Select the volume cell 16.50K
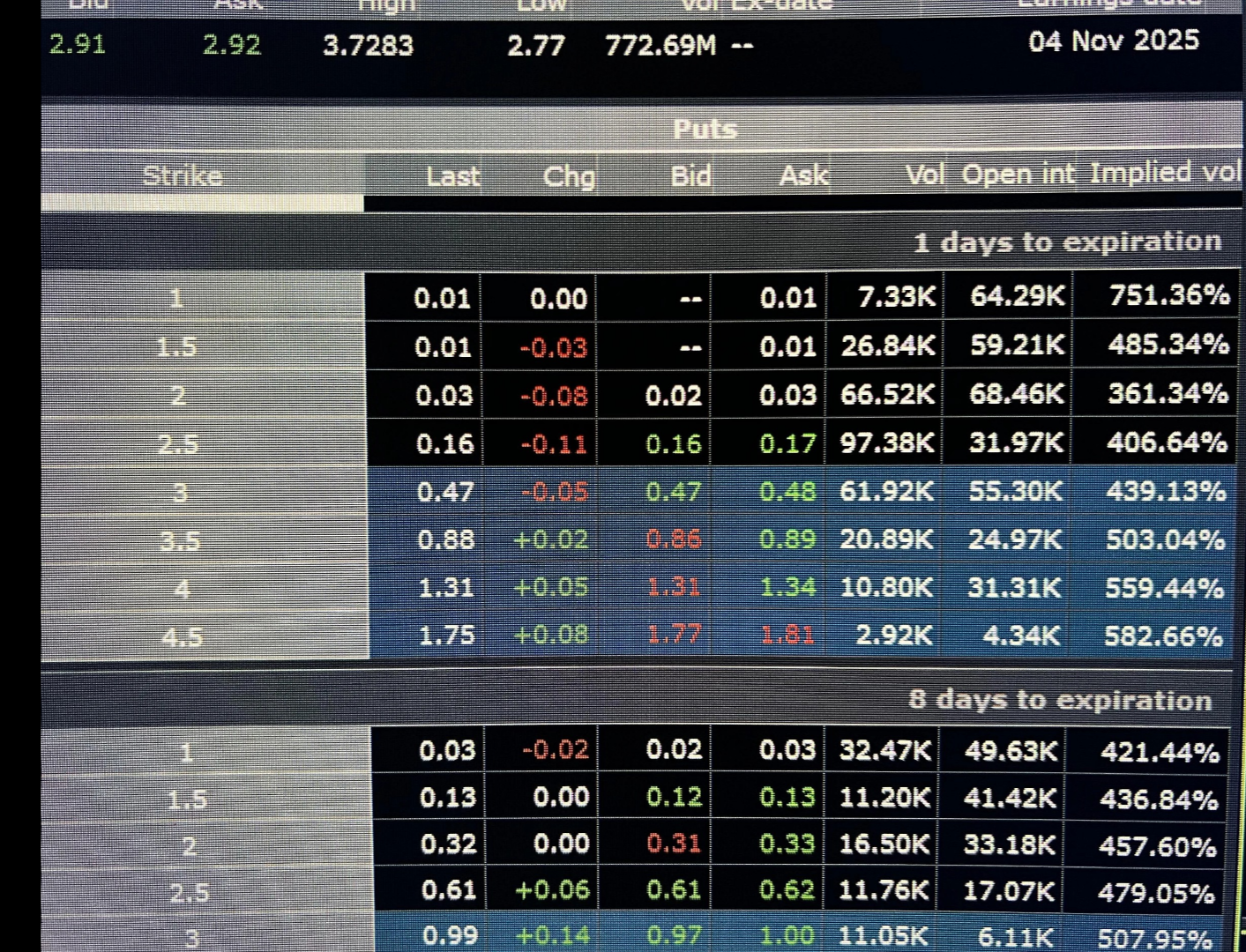Image resolution: width=1246 pixels, height=952 pixels. coord(884,844)
